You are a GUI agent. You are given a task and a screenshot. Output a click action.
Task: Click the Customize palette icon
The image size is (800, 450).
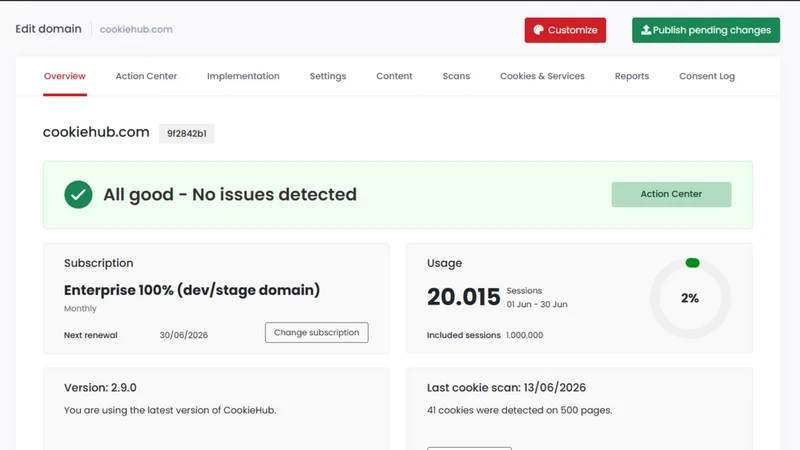coord(538,30)
